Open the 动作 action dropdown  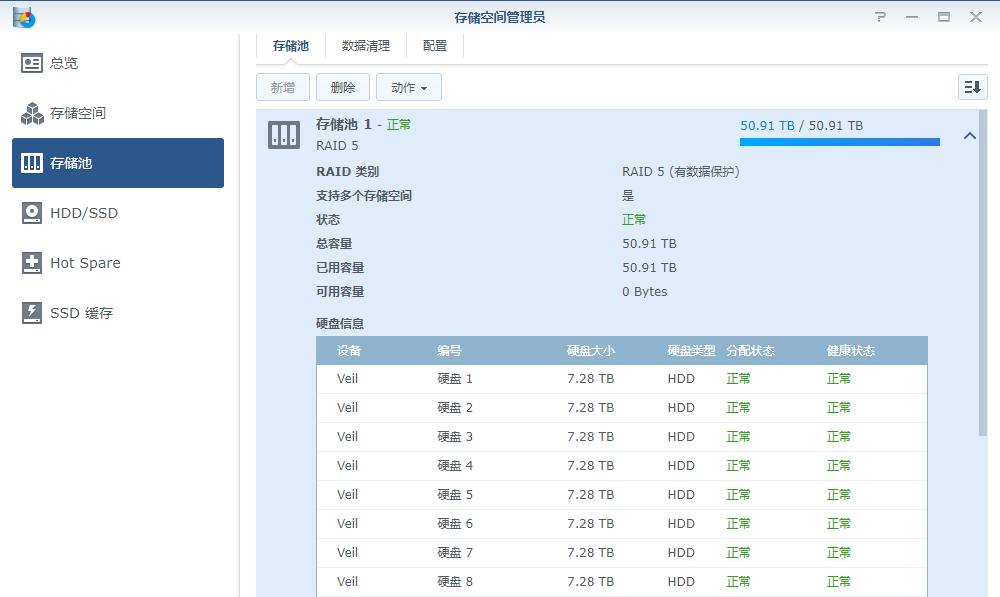[x=408, y=87]
